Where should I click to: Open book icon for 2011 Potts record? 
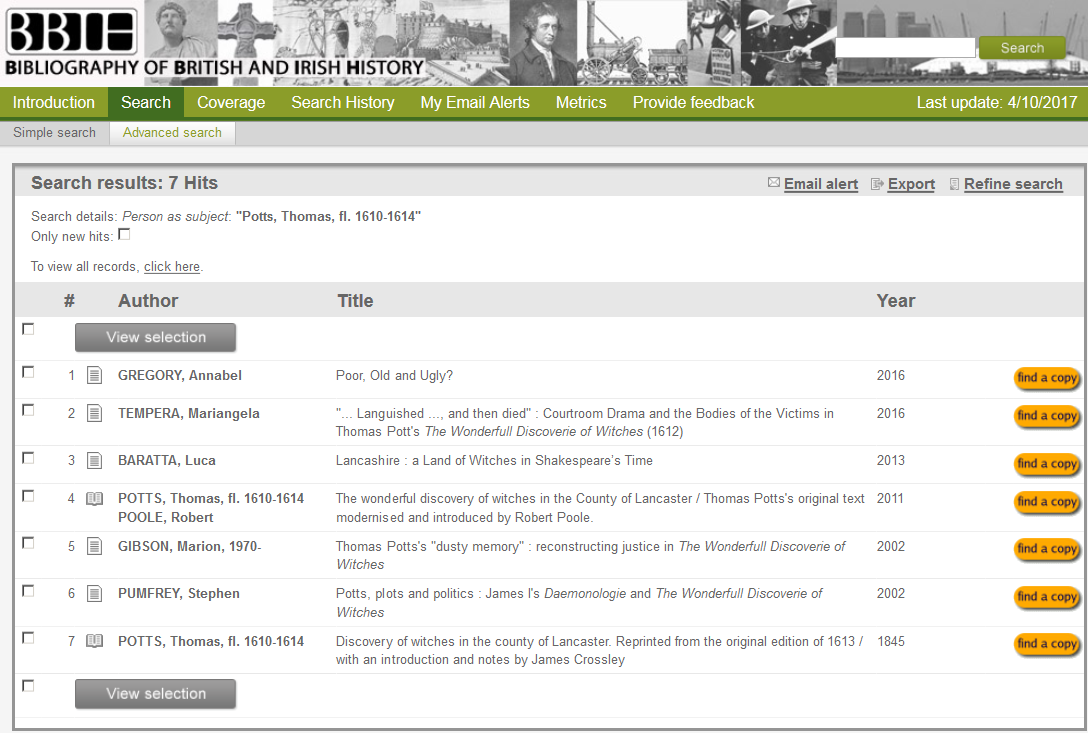(94, 498)
